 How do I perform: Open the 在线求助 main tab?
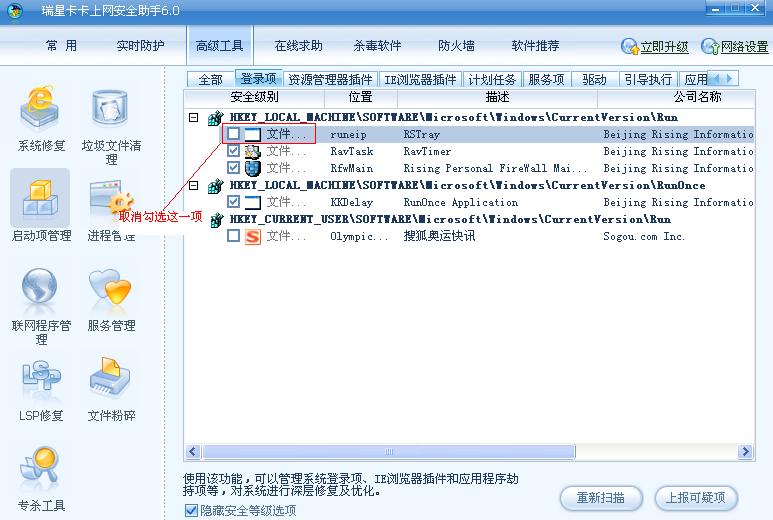[x=298, y=46]
